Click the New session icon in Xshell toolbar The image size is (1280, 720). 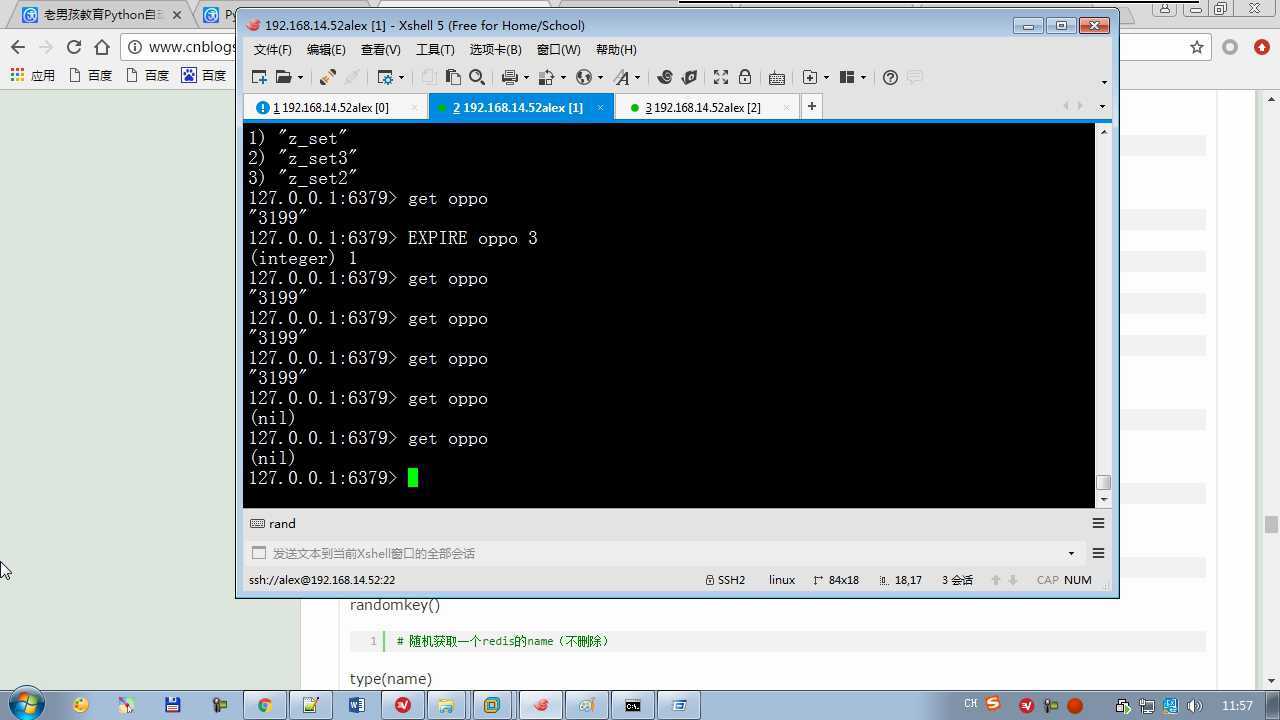[x=259, y=77]
